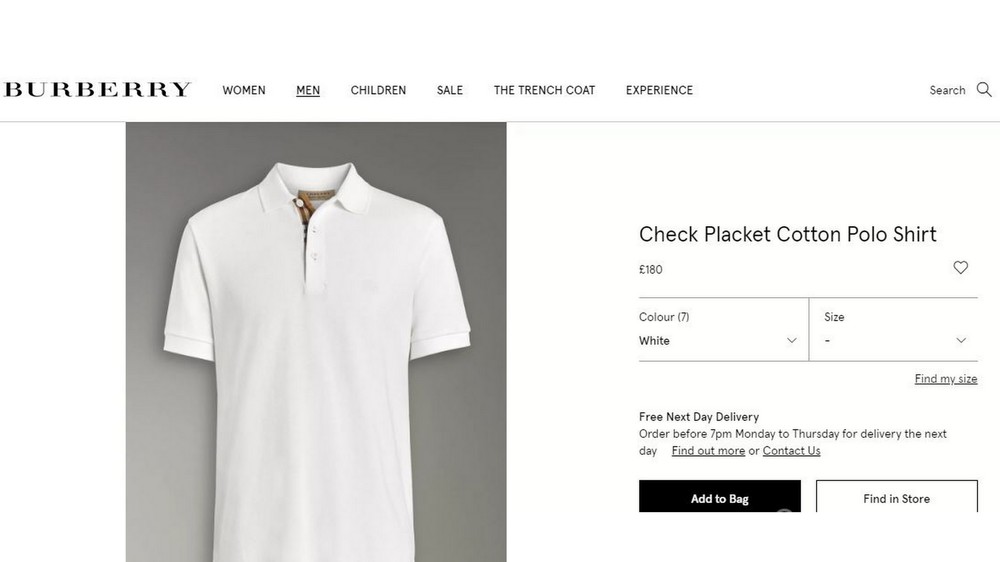Click the Find in Store button
The height and width of the screenshot is (562, 1000).
tap(896, 498)
